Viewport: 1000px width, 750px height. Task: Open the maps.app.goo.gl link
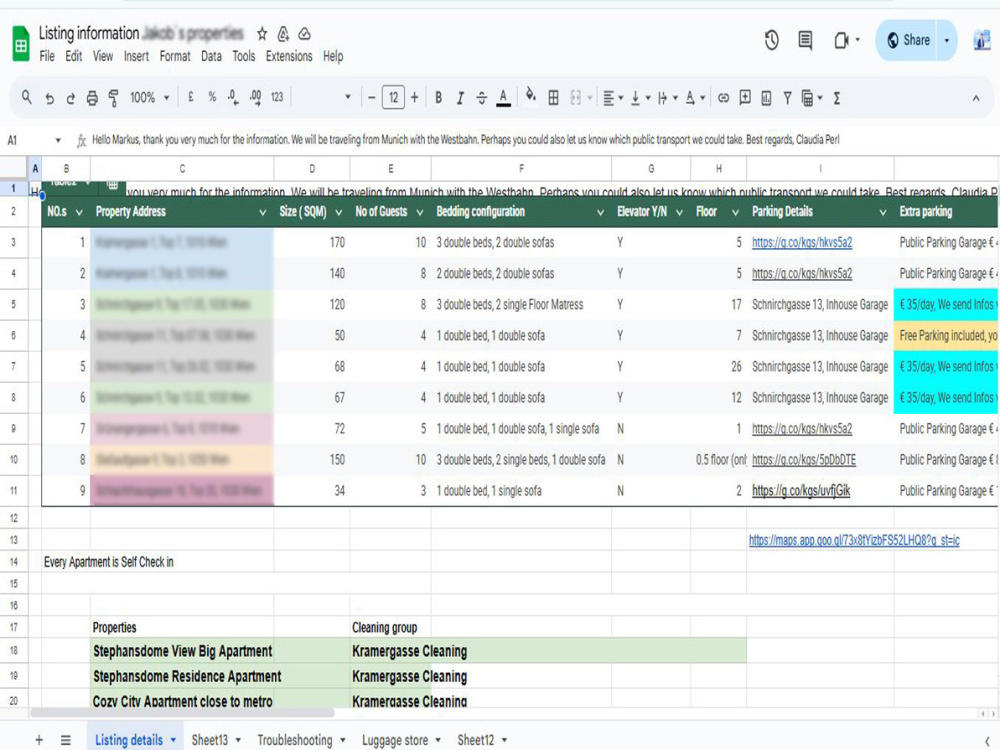coord(854,540)
